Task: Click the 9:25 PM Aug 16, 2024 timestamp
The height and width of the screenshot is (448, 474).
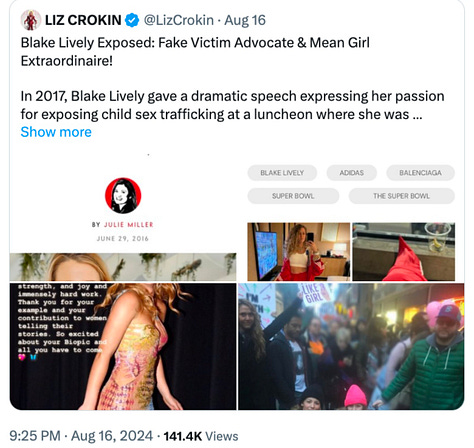Action: [x=81, y=436]
